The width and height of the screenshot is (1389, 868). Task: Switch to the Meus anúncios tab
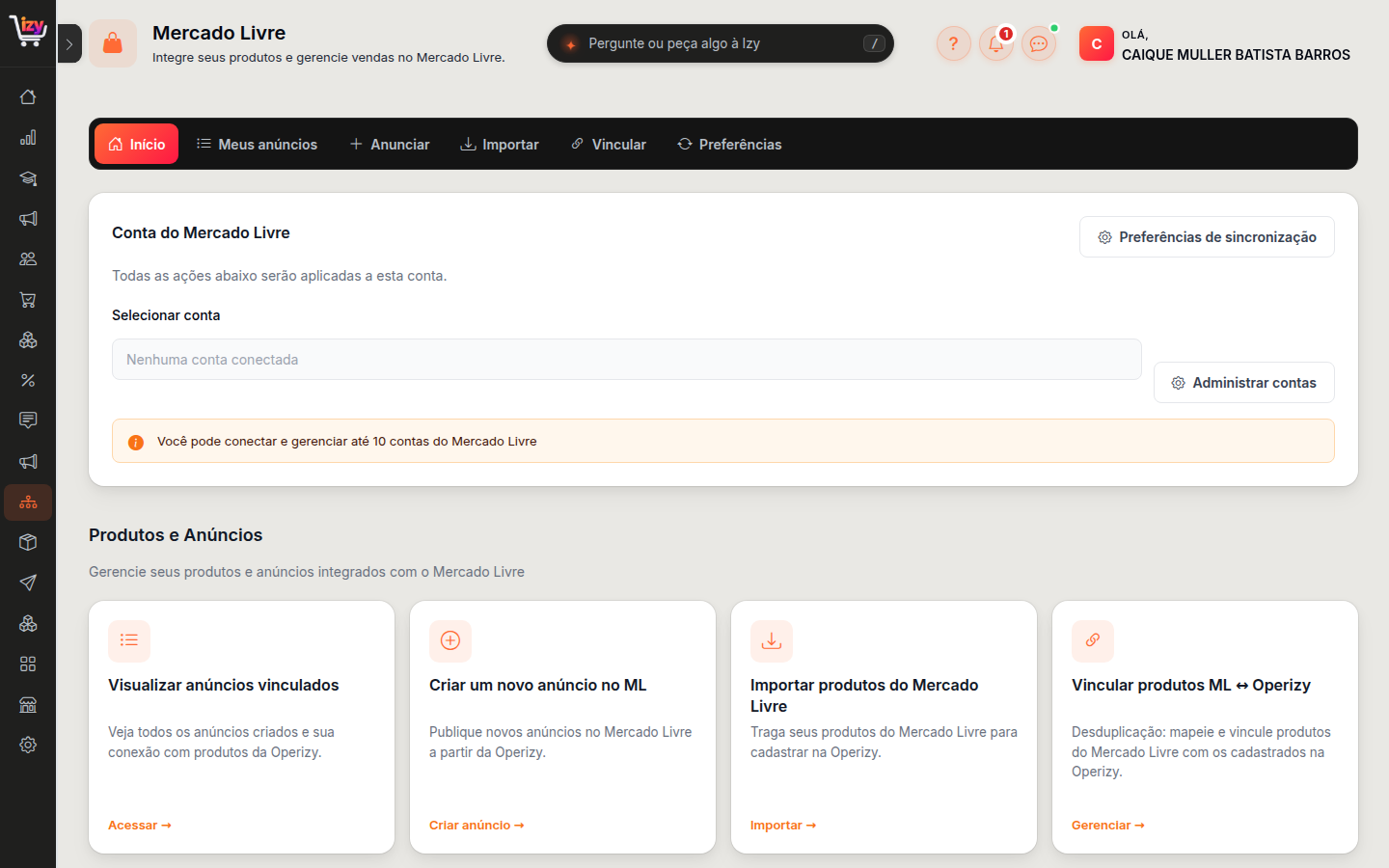point(257,144)
